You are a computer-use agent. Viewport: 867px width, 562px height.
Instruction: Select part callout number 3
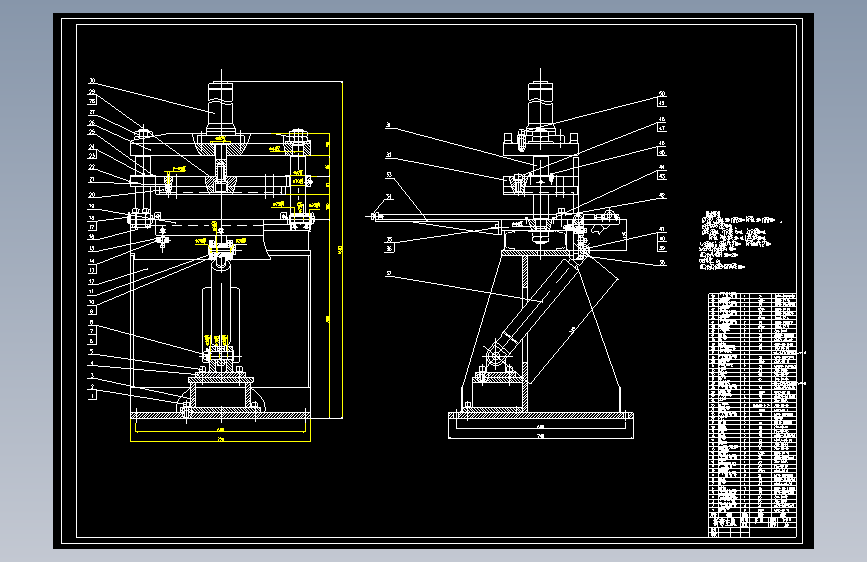tap(92, 376)
